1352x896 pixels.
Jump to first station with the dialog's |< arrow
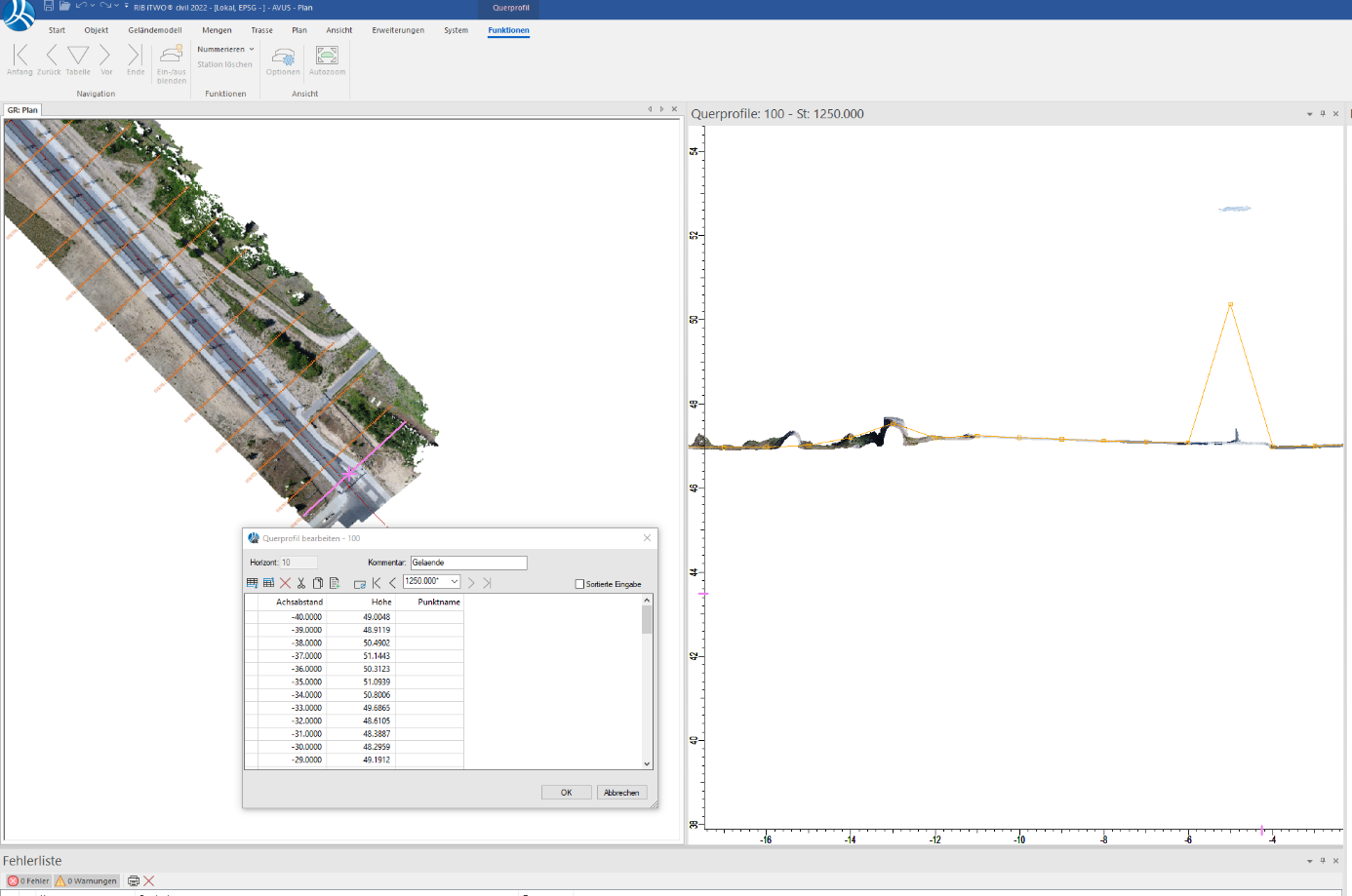coord(377,583)
